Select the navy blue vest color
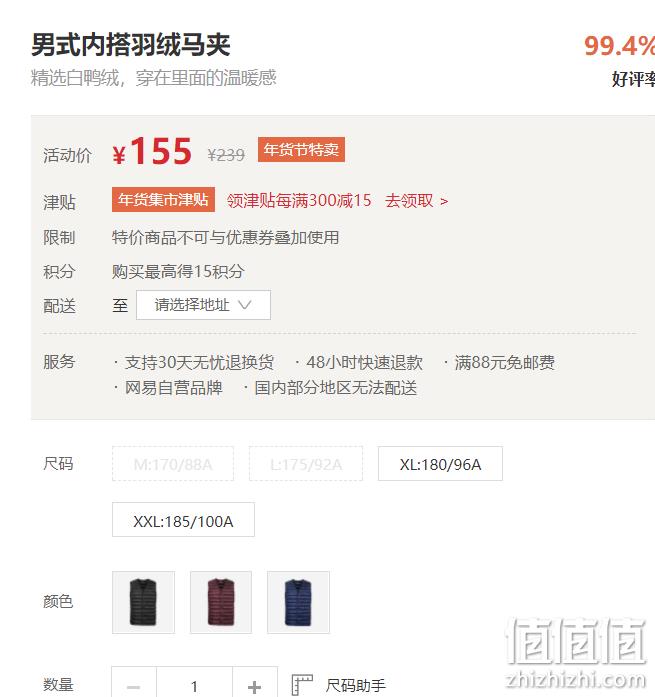Screen dimensions: 655x697 298,602
